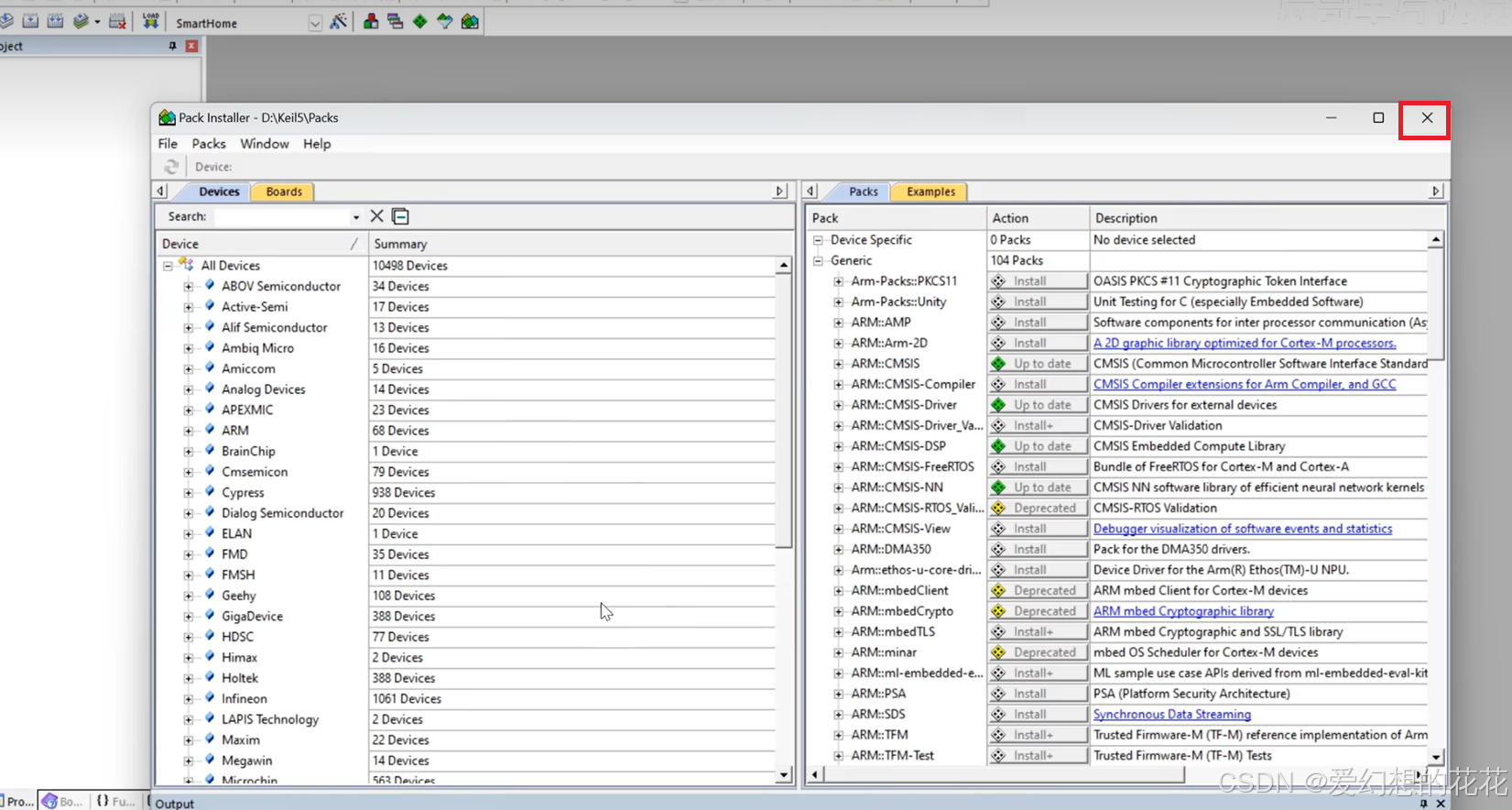Close the Output panel with X icon

[1441, 804]
